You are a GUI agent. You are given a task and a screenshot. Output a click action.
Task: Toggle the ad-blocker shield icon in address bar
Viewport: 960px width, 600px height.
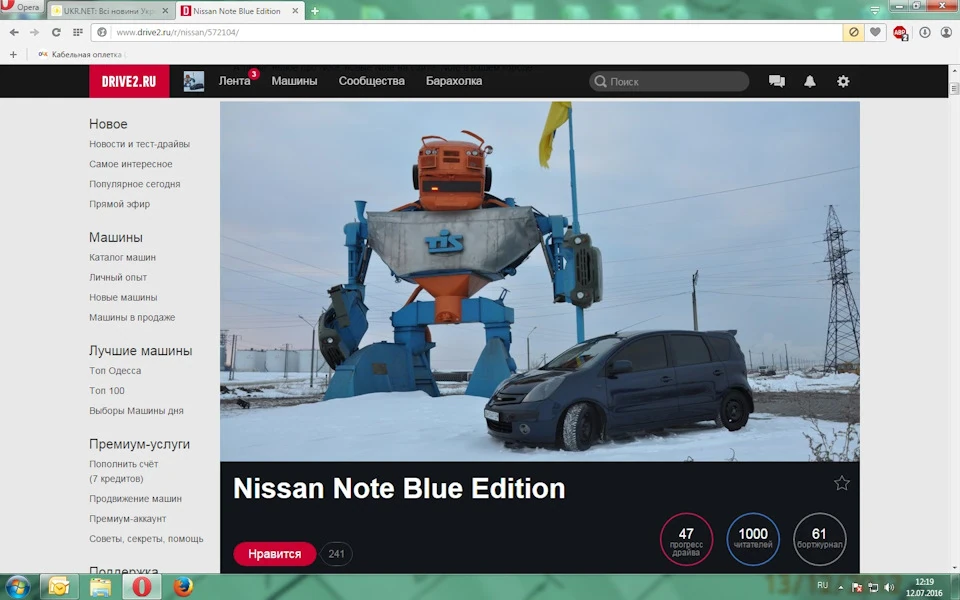pos(853,32)
